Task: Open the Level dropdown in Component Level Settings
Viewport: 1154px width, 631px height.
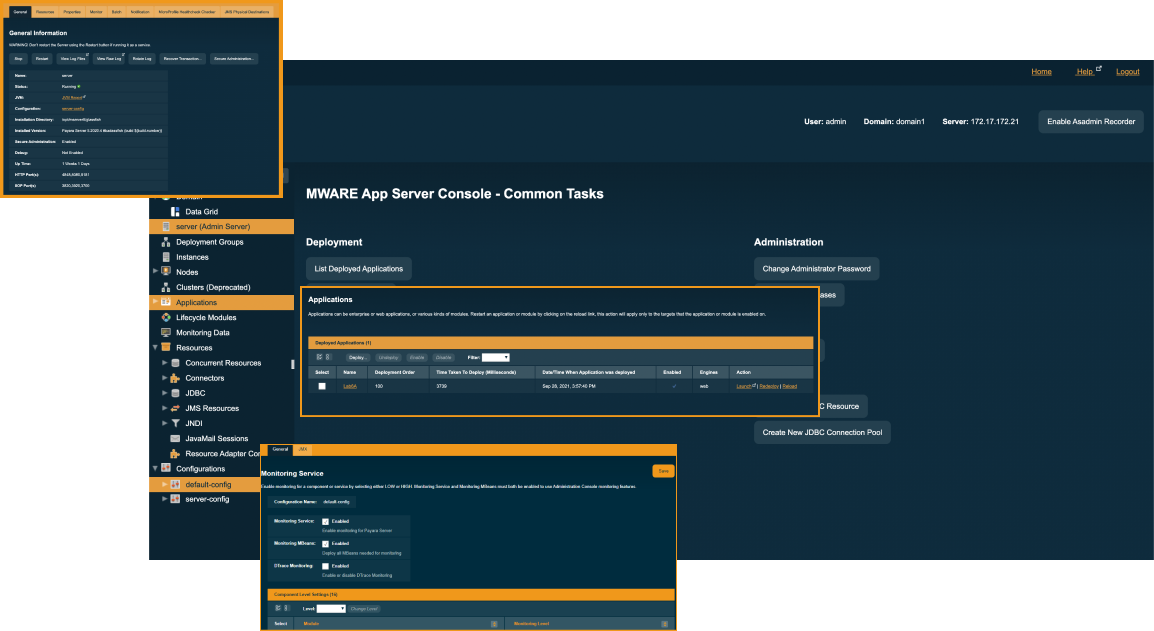Action: point(330,608)
